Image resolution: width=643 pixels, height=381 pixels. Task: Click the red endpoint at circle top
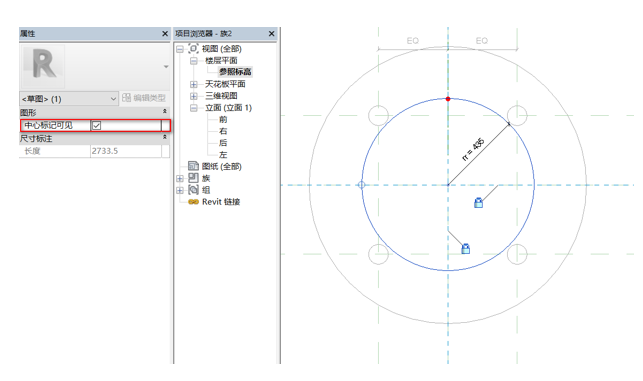coord(448,99)
